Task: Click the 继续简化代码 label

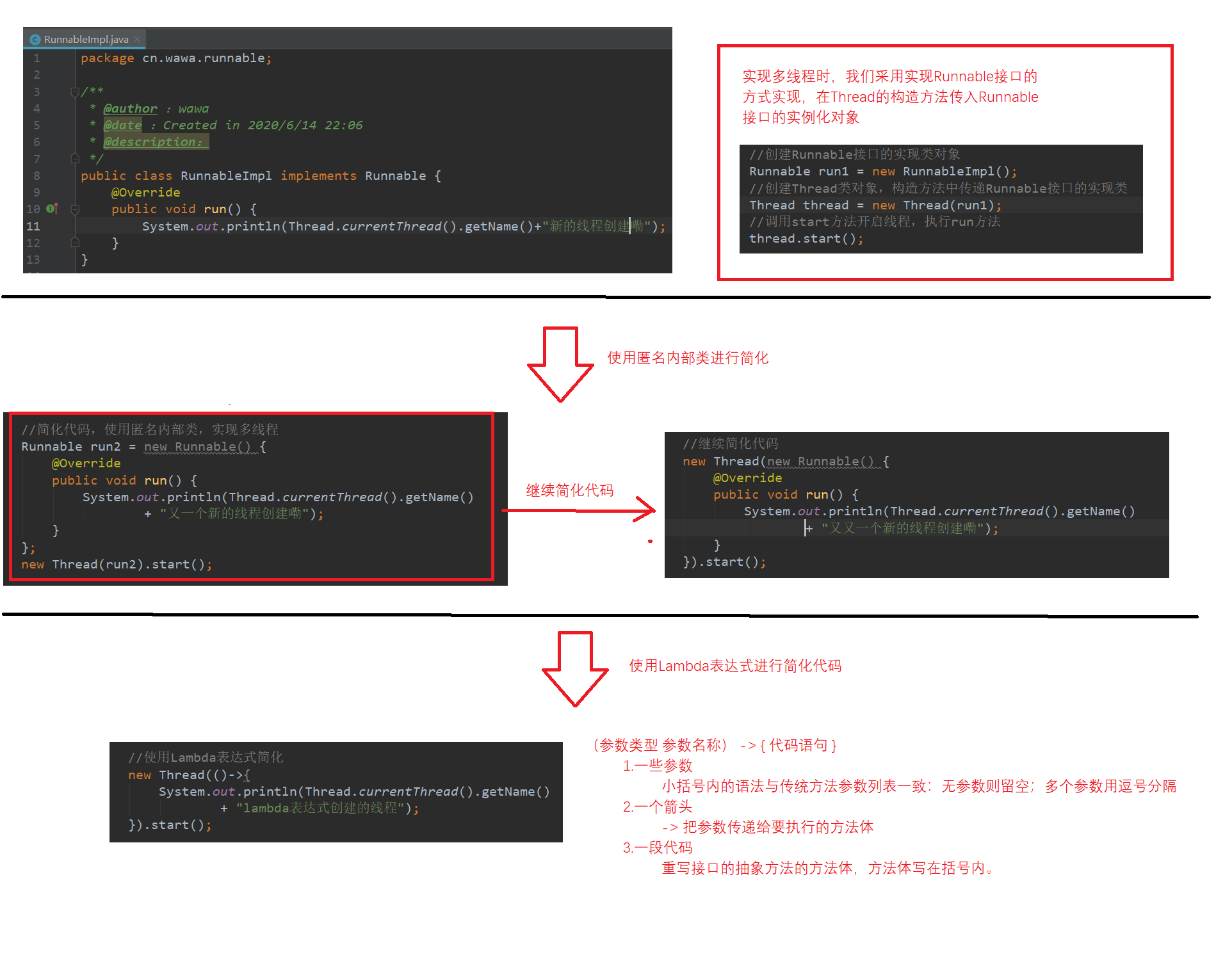Action: point(569,490)
